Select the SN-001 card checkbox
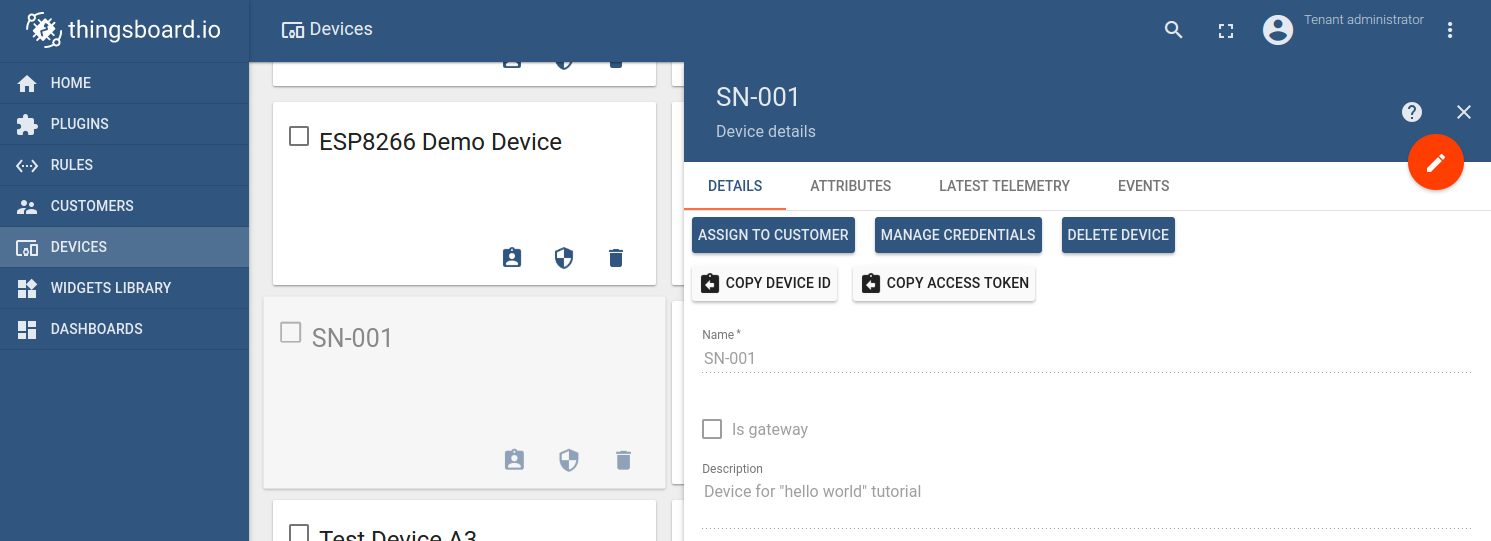Screen dimensions: 1491x541 point(291,332)
